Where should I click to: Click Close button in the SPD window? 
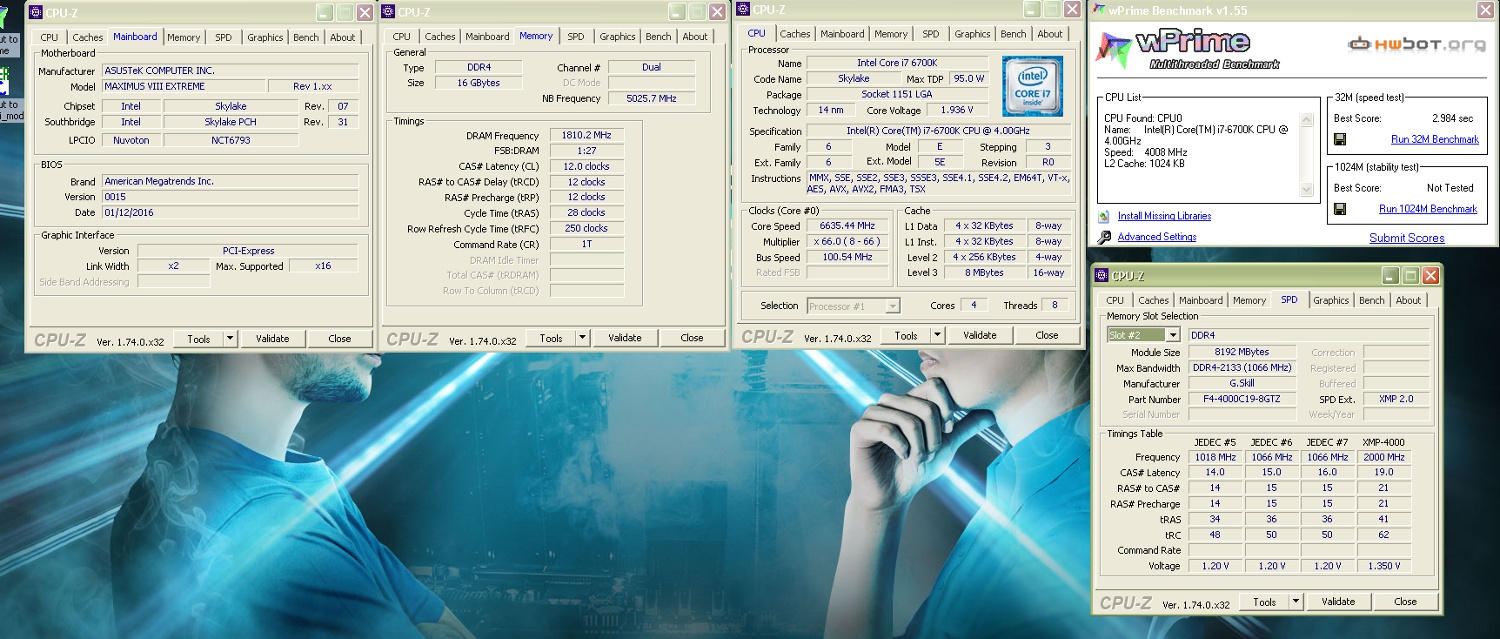(1405, 602)
